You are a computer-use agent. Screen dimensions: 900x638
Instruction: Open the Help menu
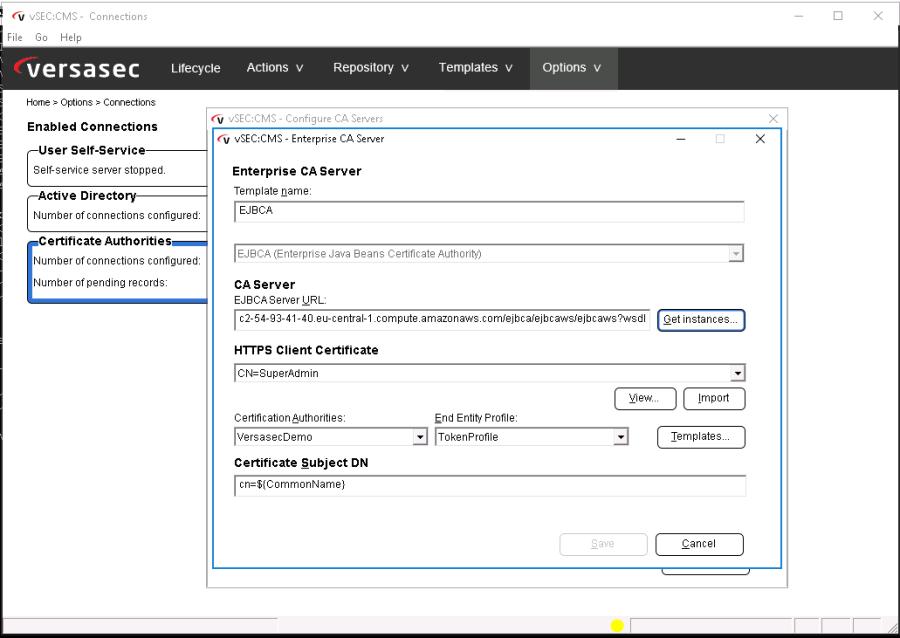71,37
